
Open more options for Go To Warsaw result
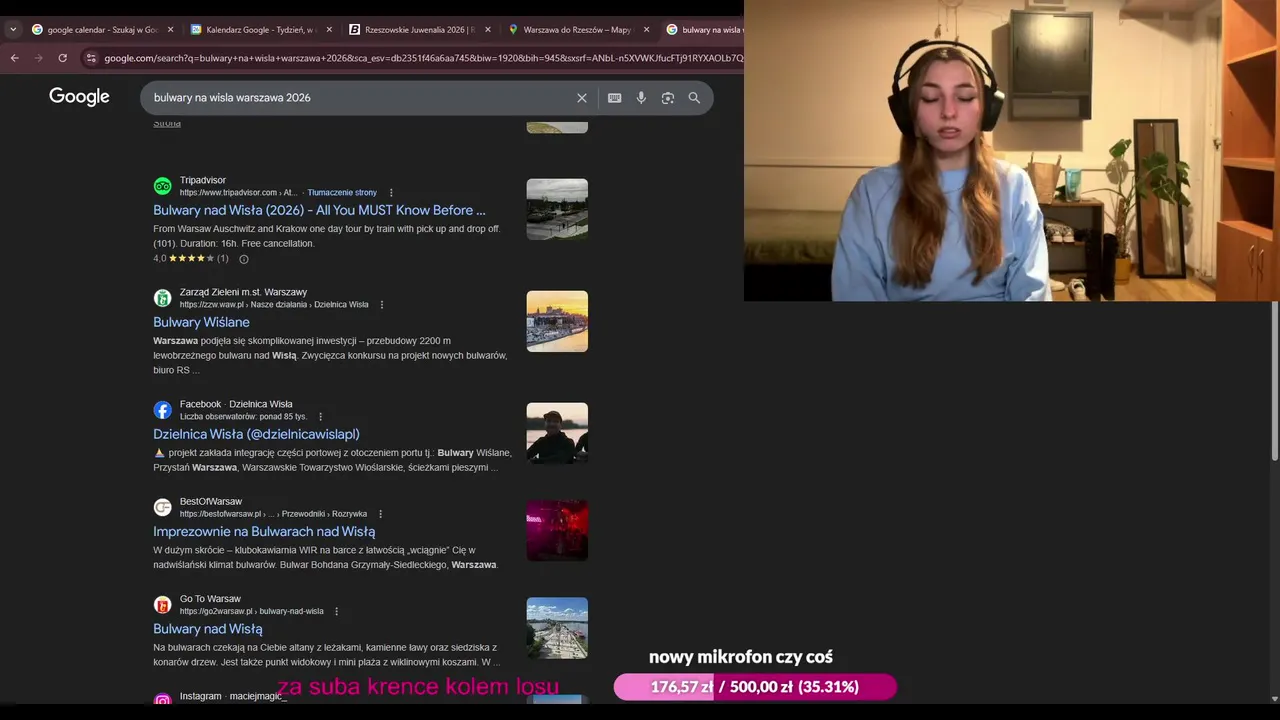[x=336, y=611]
